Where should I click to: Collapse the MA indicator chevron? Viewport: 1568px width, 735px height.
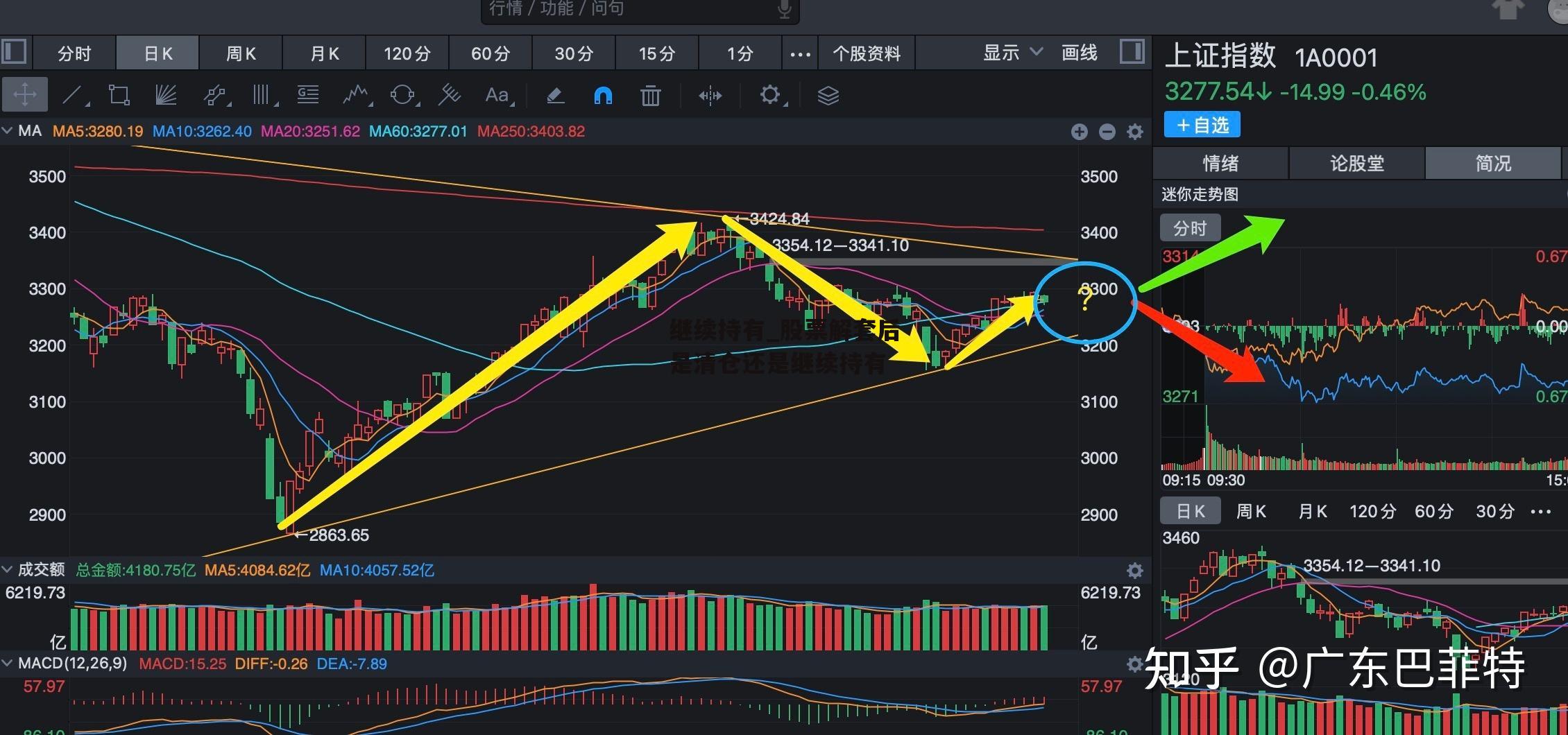pos(8,131)
